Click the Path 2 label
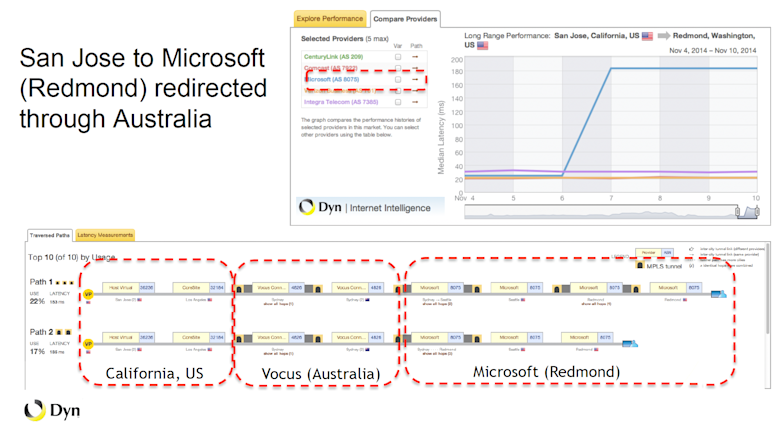The height and width of the screenshot is (435, 780). (x=41, y=331)
